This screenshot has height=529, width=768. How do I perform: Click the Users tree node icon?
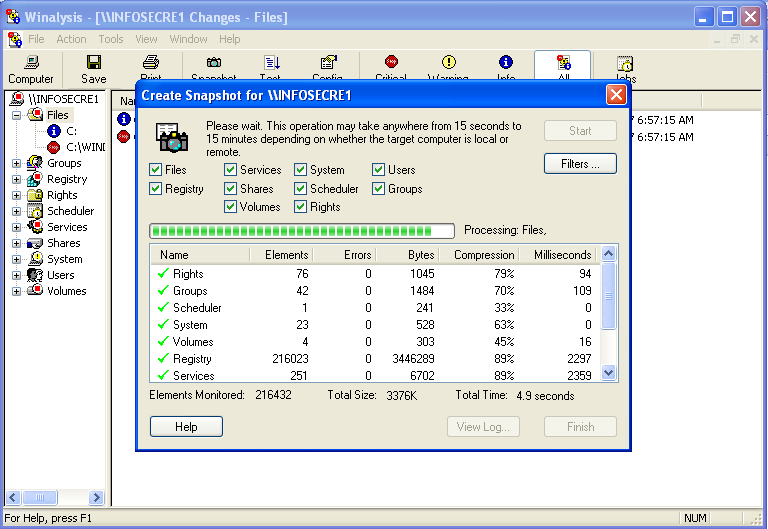(35, 275)
